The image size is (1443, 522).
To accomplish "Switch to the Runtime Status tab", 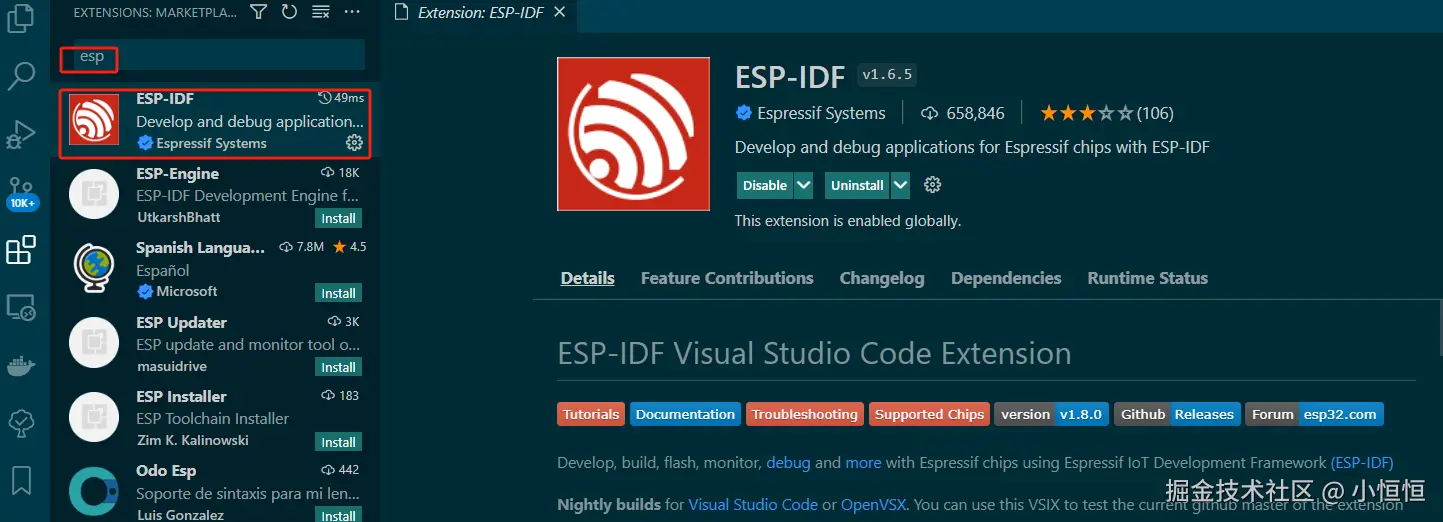I will (x=1148, y=278).
